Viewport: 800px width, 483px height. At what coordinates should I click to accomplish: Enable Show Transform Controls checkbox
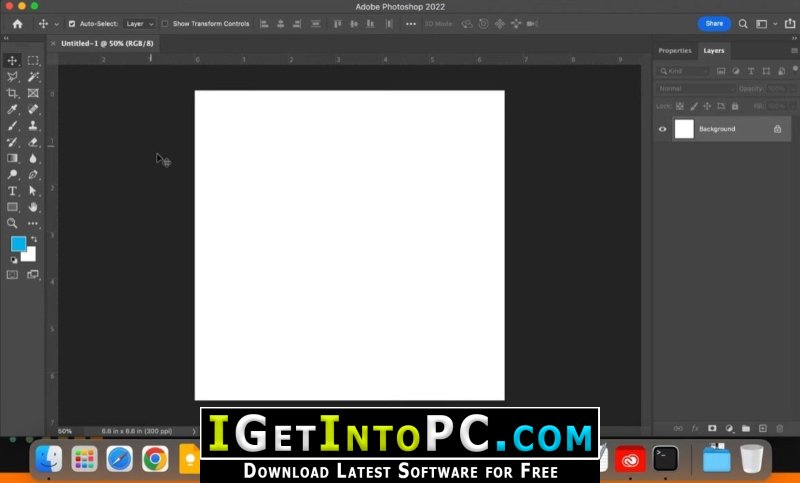pos(165,24)
